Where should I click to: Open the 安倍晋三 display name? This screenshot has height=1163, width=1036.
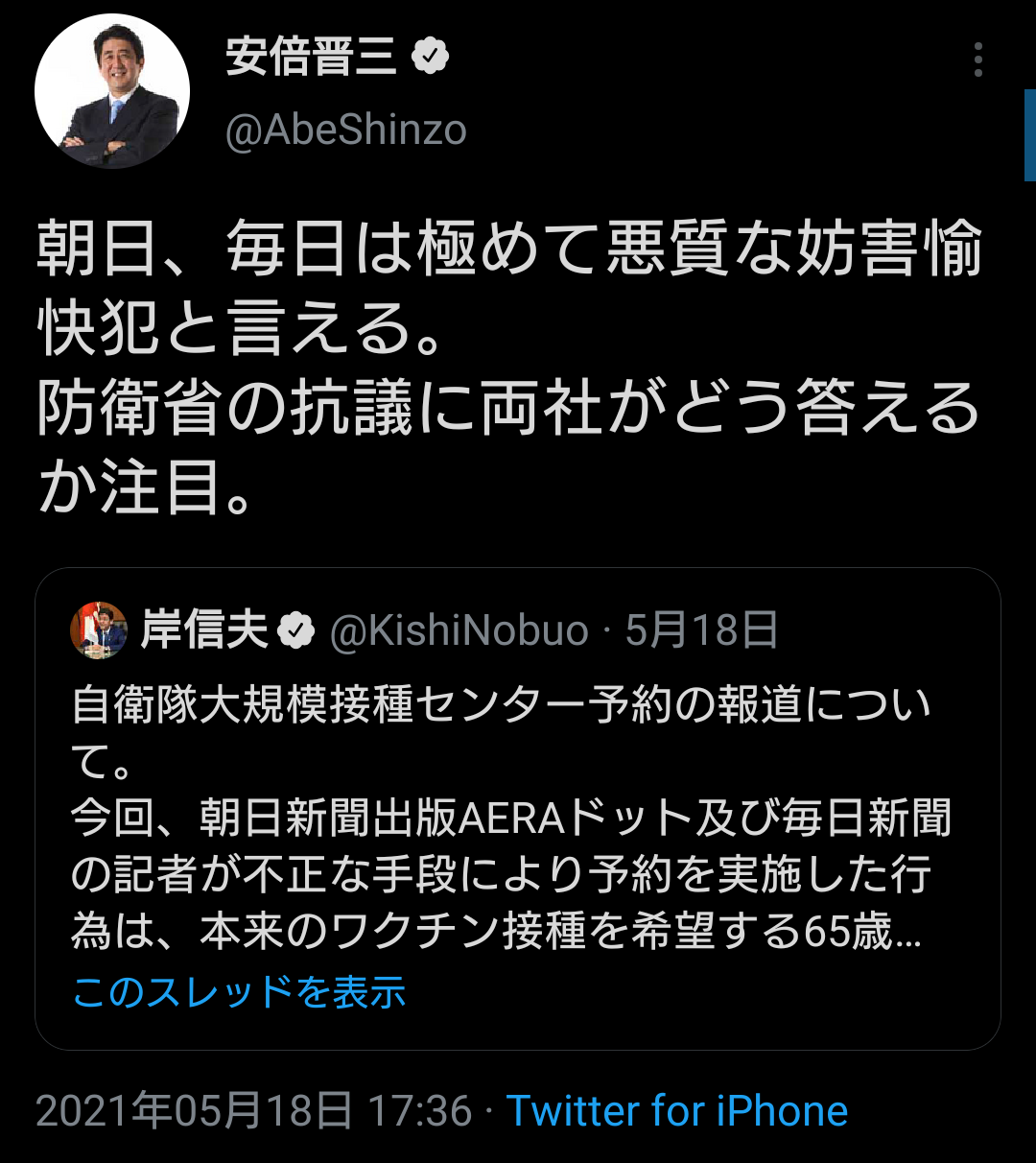(311, 58)
